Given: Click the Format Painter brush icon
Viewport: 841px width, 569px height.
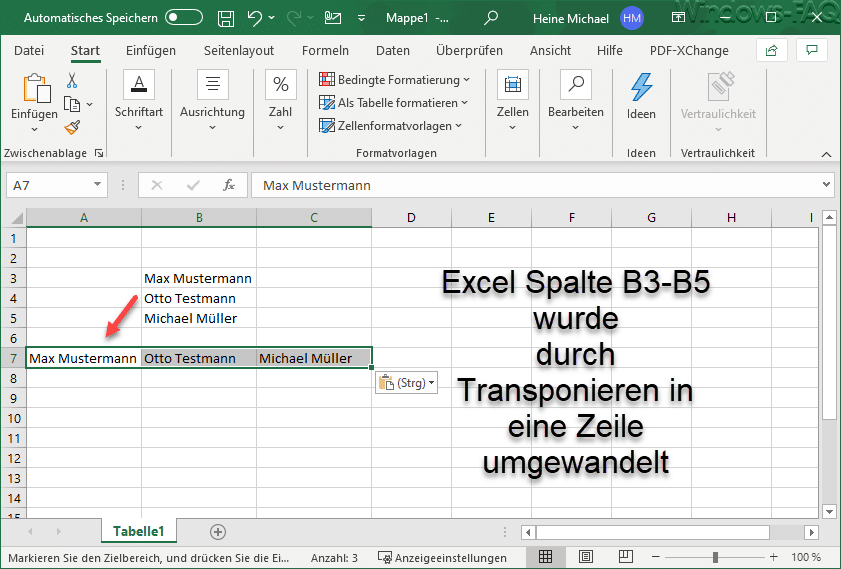Looking at the screenshot, I should (x=72, y=128).
